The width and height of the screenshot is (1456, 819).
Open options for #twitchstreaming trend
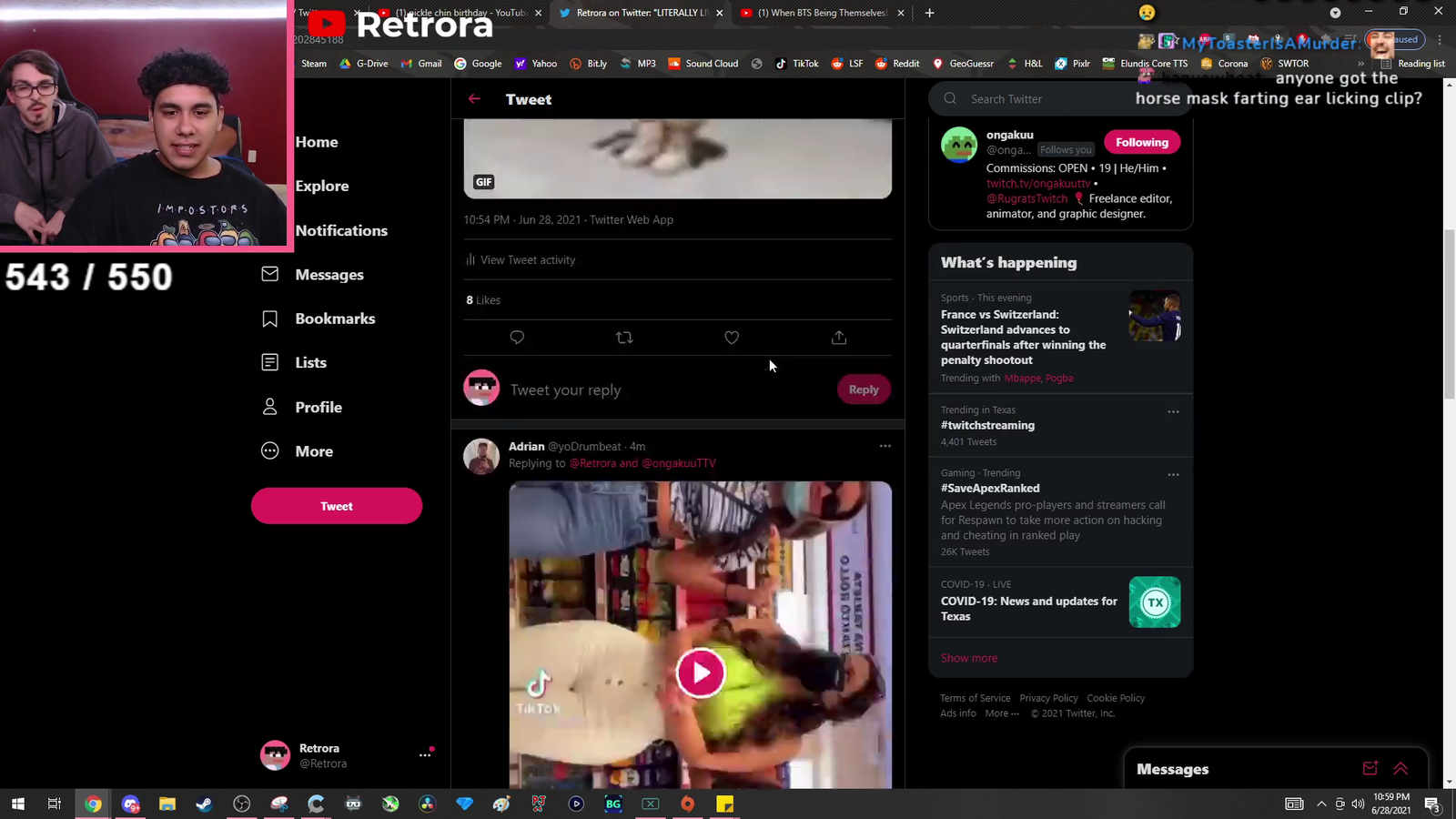[1173, 411]
